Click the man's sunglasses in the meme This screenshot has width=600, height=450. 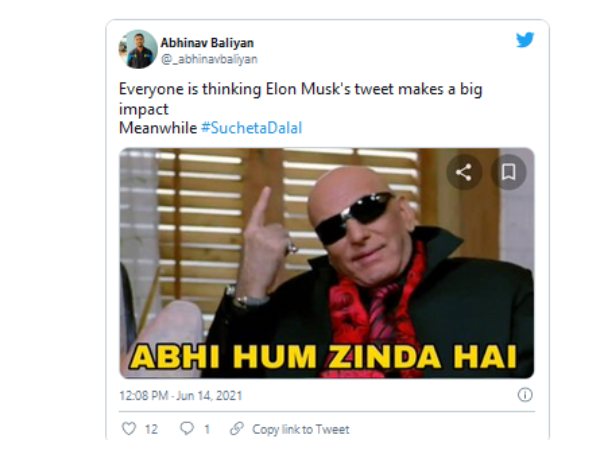point(353,217)
